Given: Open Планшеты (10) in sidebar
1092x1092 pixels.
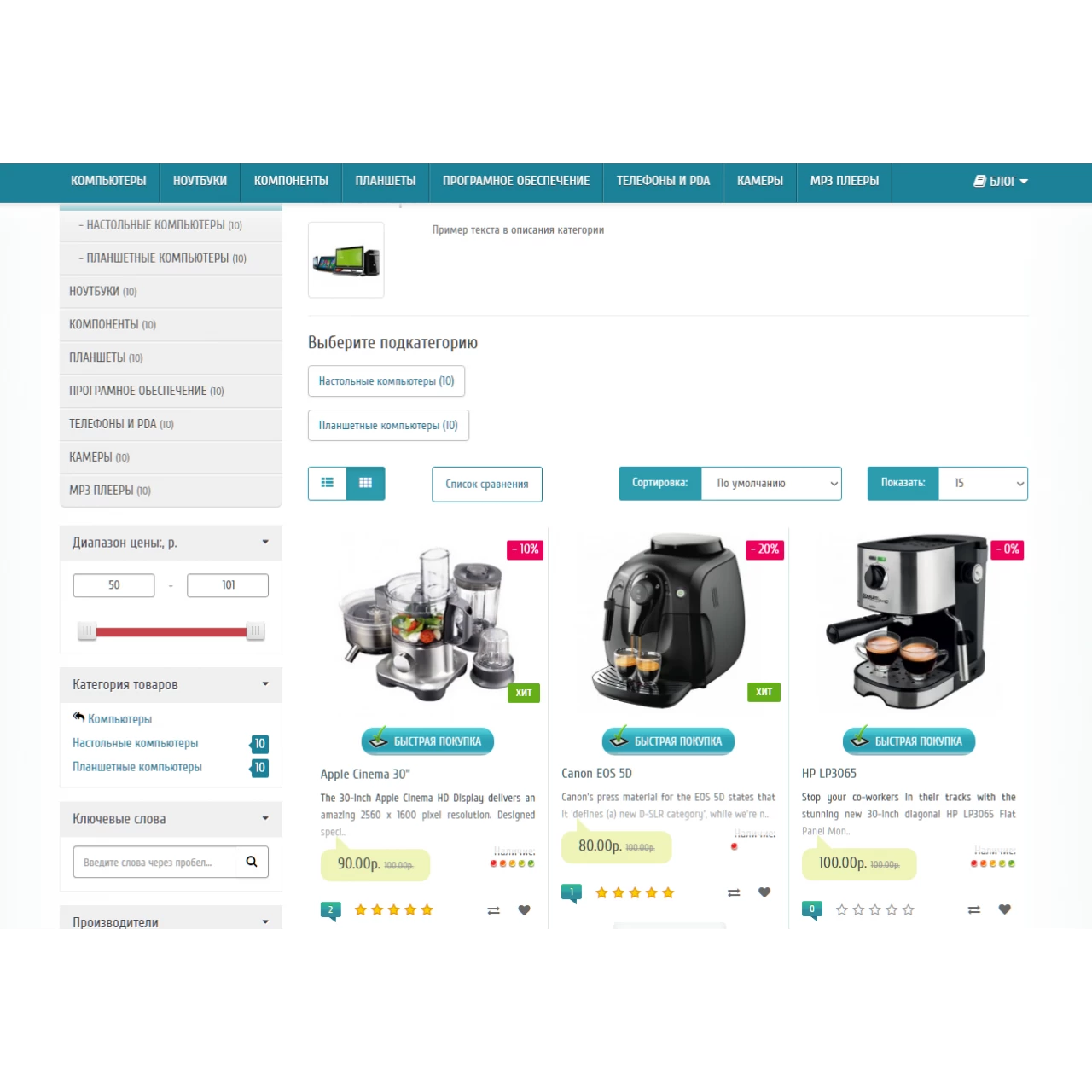Looking at the screenshot, I should click(171, 358).
